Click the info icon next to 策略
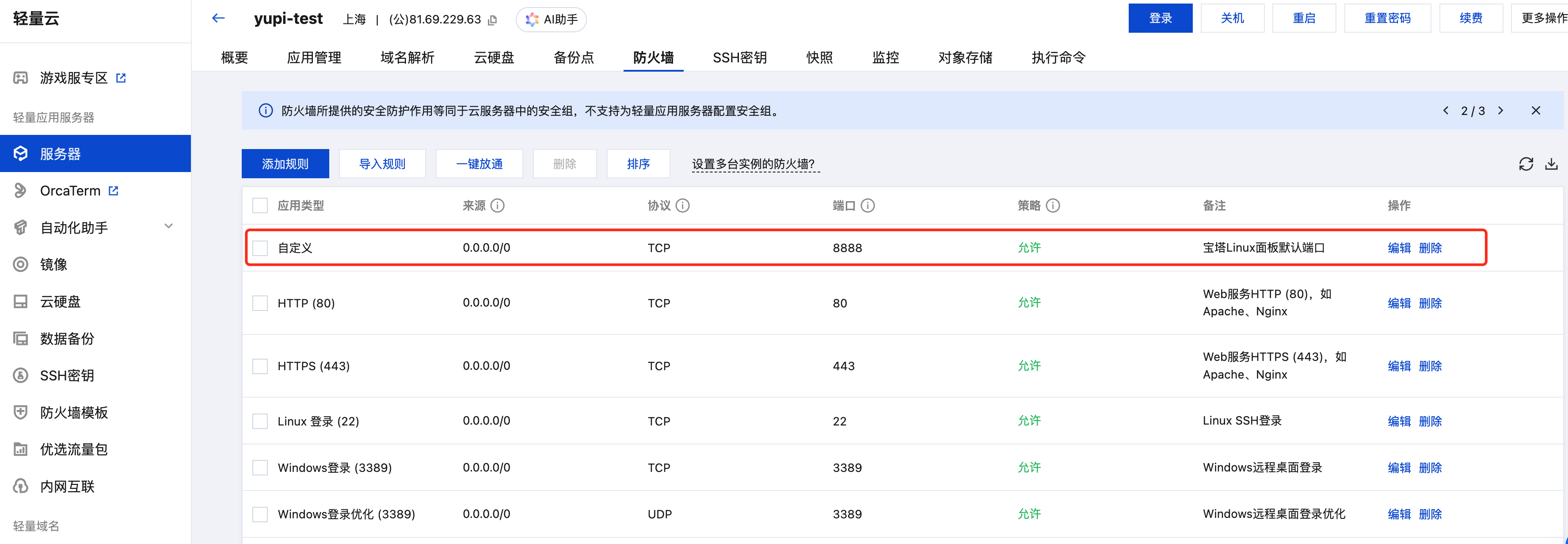Image resolution: width=1568 pixels, height=544 pixels. click(x=1052, y=206)
